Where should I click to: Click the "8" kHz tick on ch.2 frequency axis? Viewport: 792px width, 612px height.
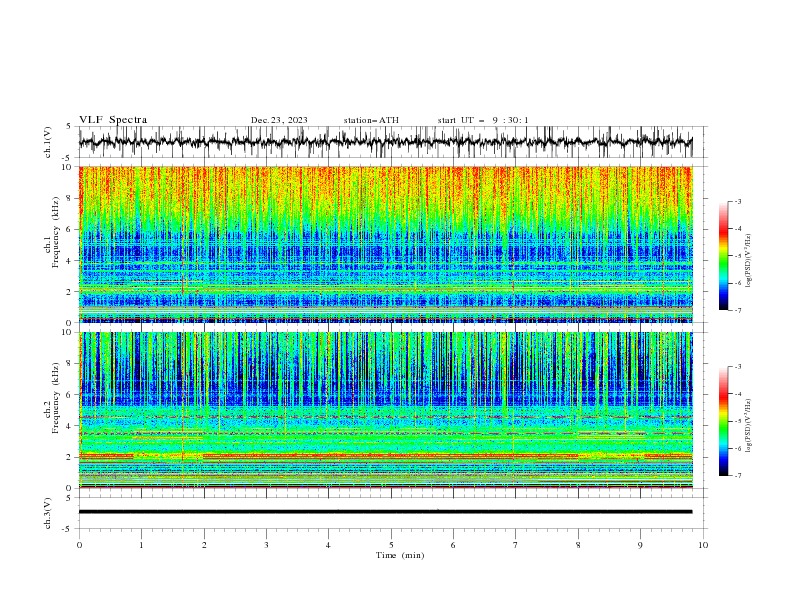[69, 364]
